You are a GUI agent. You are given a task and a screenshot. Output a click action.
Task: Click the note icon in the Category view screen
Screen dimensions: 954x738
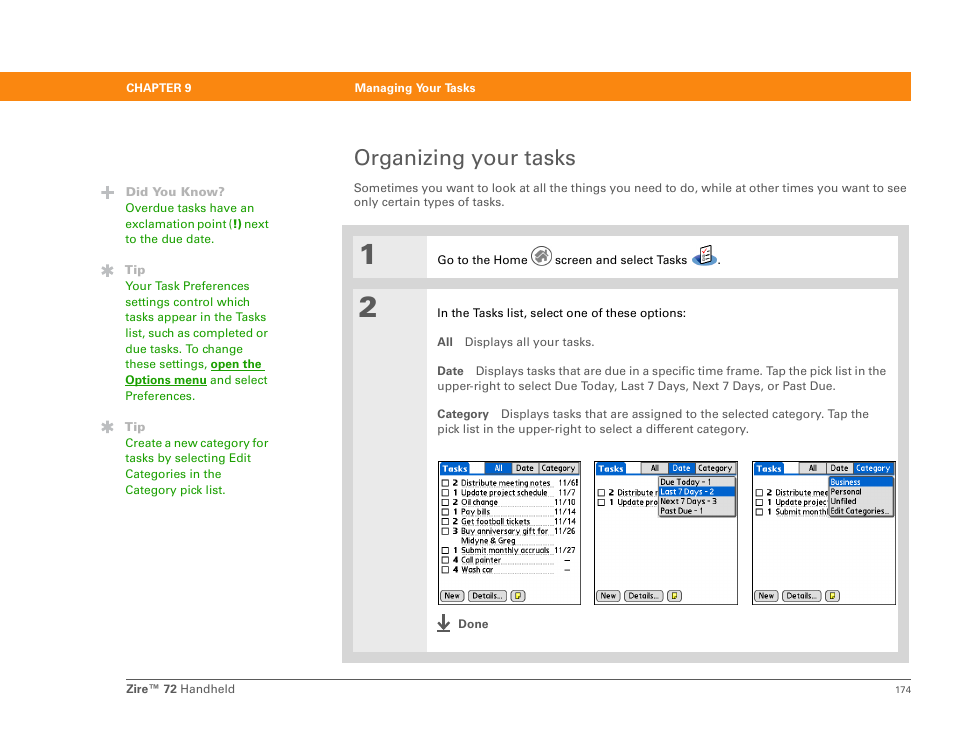[x=832, y=596]
